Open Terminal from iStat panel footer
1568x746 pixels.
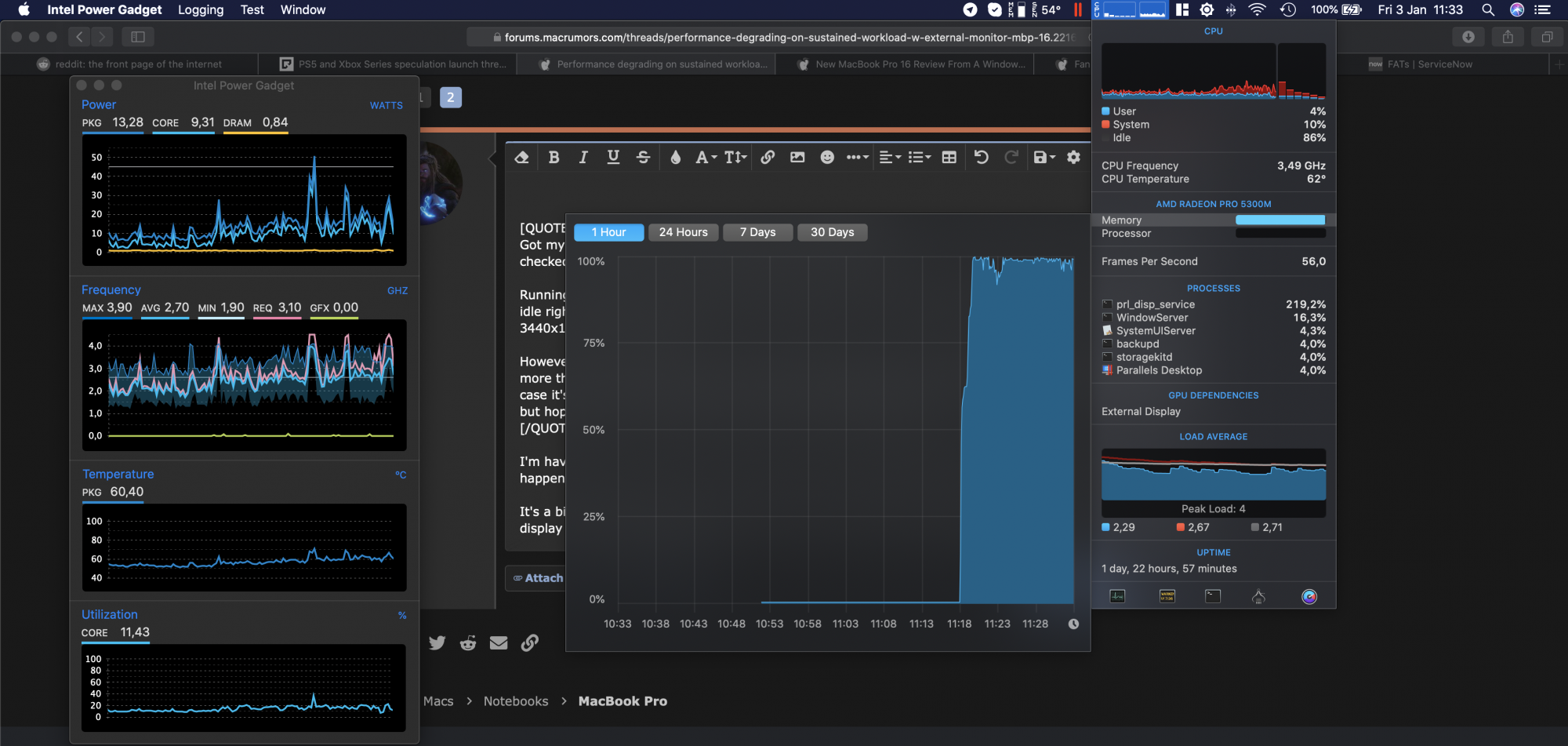pos(1213,596)
